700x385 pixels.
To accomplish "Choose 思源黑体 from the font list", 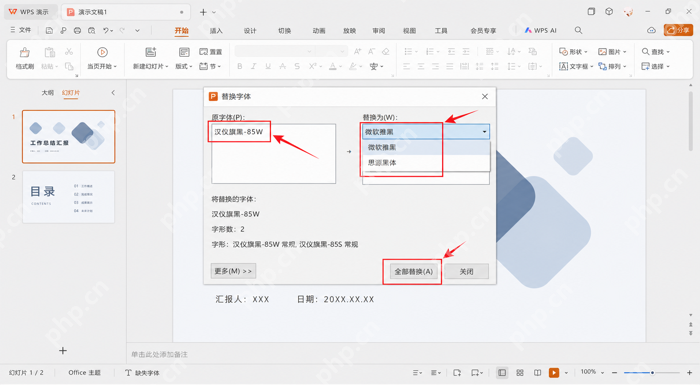I will click(426, 163).
